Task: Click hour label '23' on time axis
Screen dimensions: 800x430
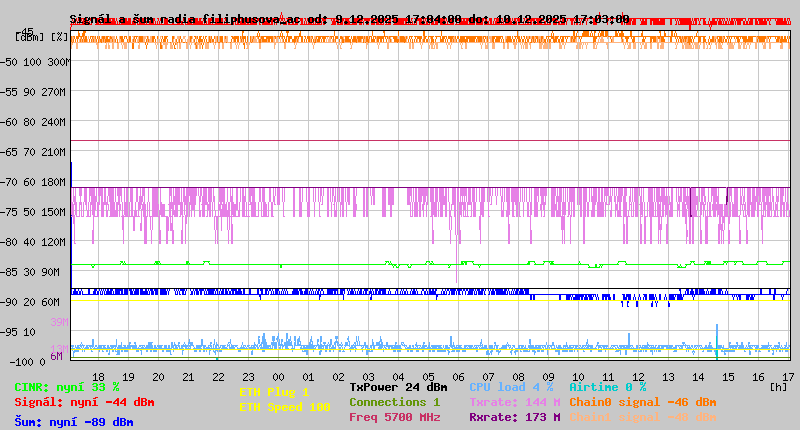Action: 248,377
